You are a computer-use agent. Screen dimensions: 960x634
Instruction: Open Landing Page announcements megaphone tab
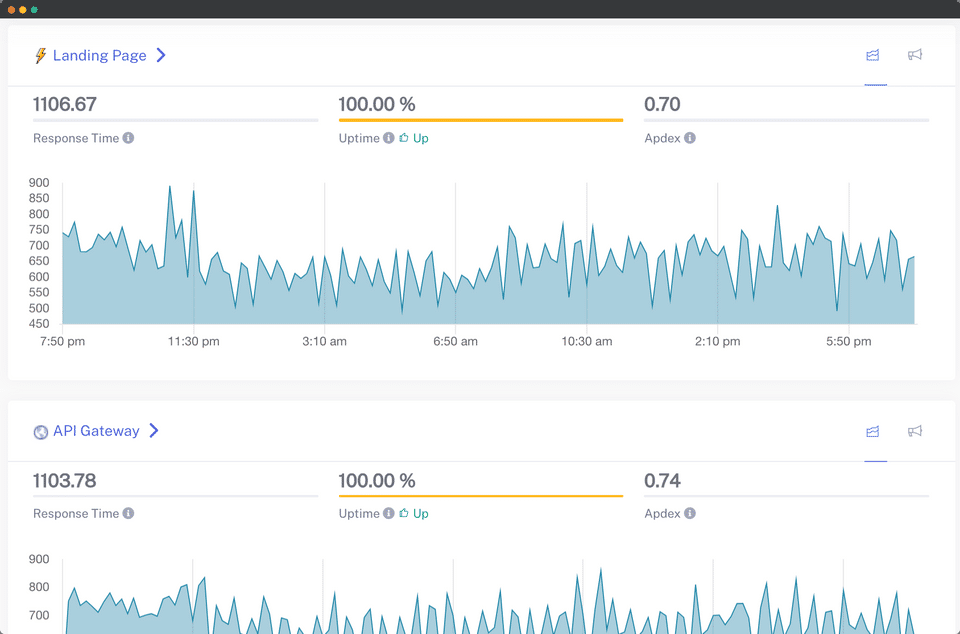point(915,55)
